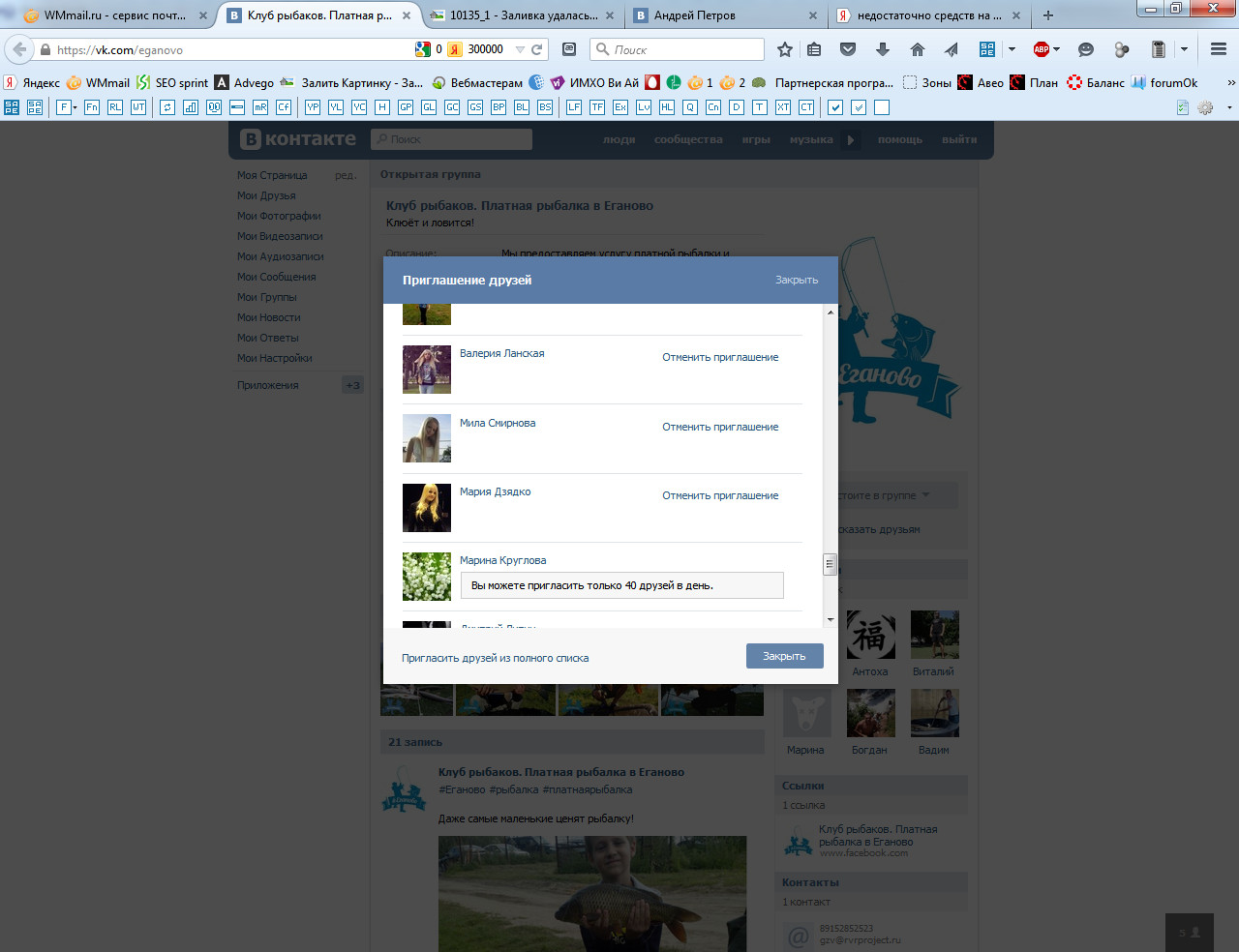Click the mR button in the SAPE toolbar
Screen dimensions: 1239x952
tap(260, 107)
